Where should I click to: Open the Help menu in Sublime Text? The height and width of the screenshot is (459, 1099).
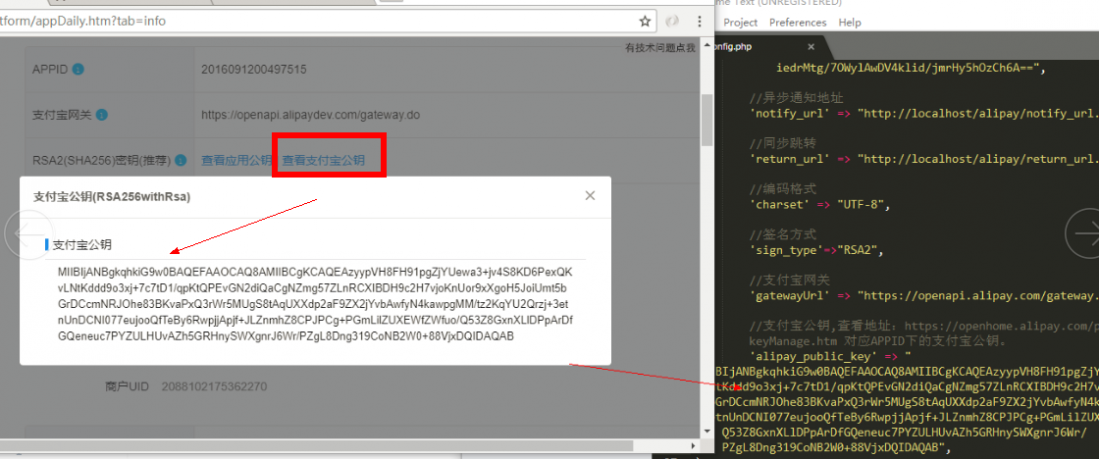click(x=849, y=22)
